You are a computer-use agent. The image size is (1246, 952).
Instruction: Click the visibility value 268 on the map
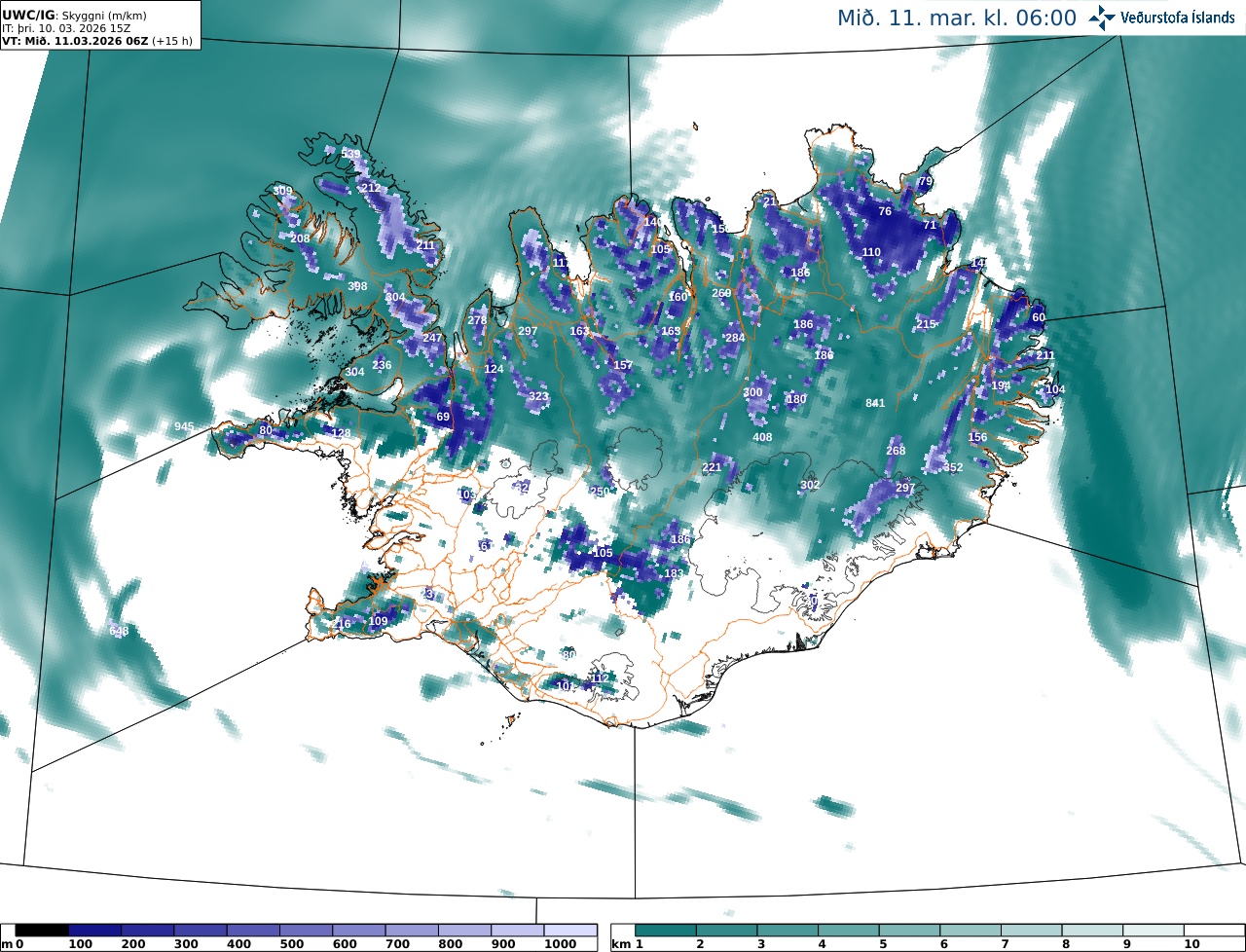(x=896, y=451)
